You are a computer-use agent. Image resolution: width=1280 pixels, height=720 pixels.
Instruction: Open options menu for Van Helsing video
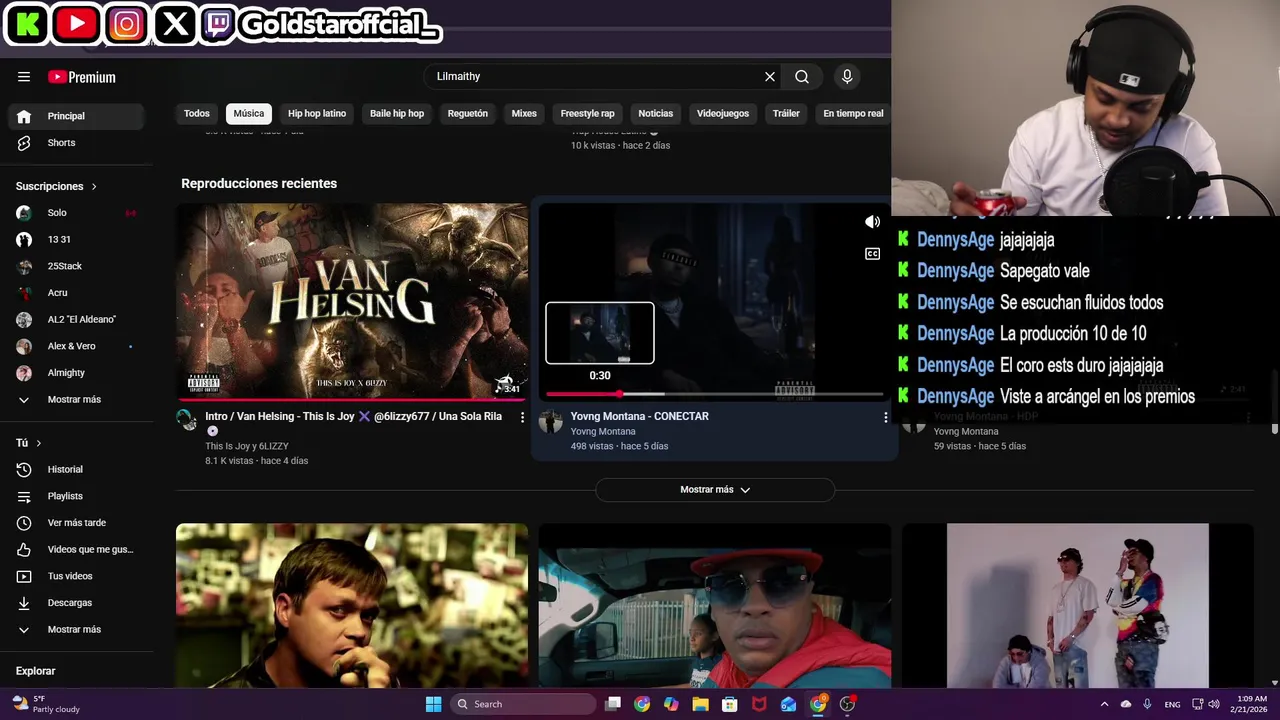tap(522, 417)
